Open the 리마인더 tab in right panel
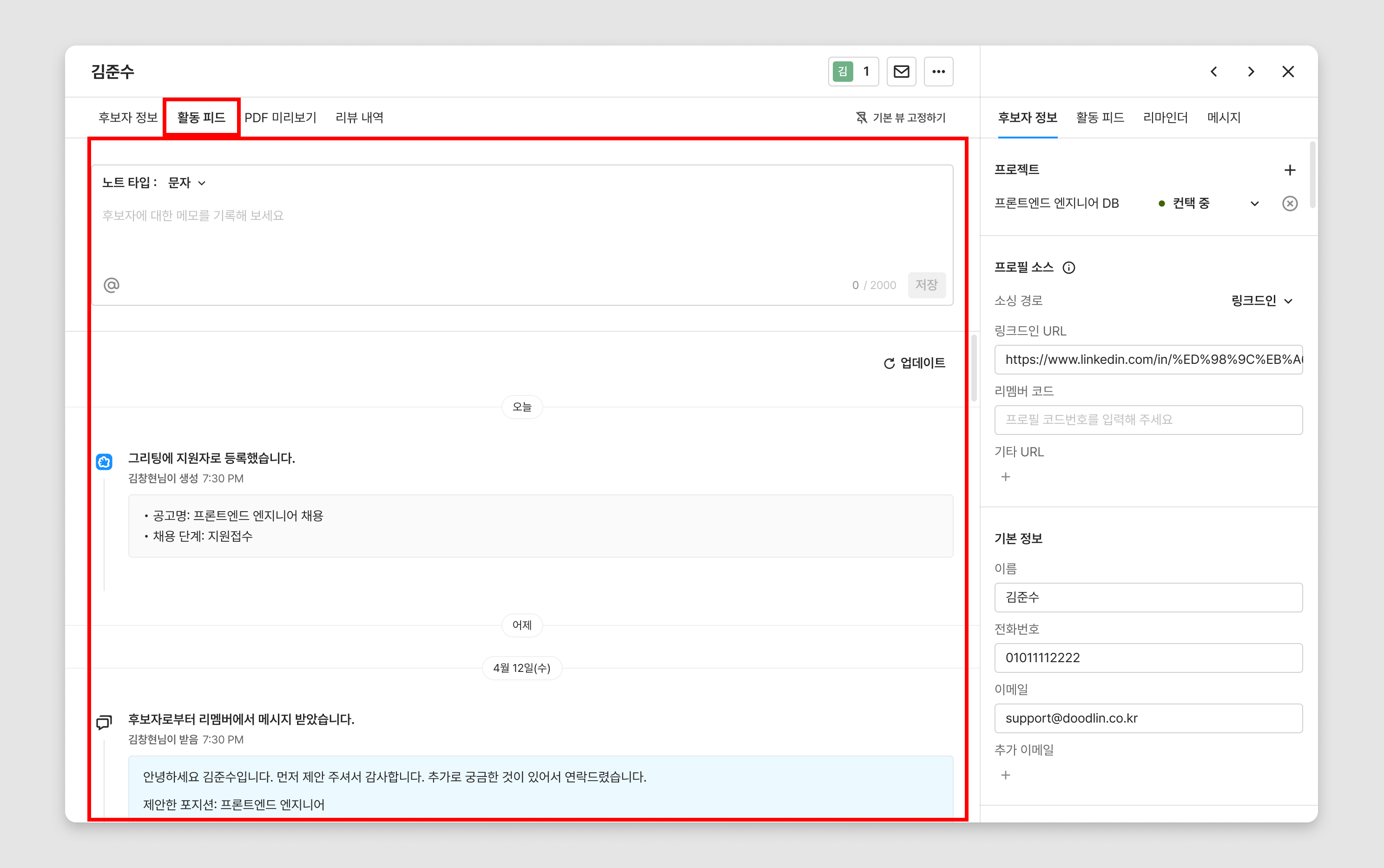This screenshot has width=1384, height=868. pos(1165,118)
